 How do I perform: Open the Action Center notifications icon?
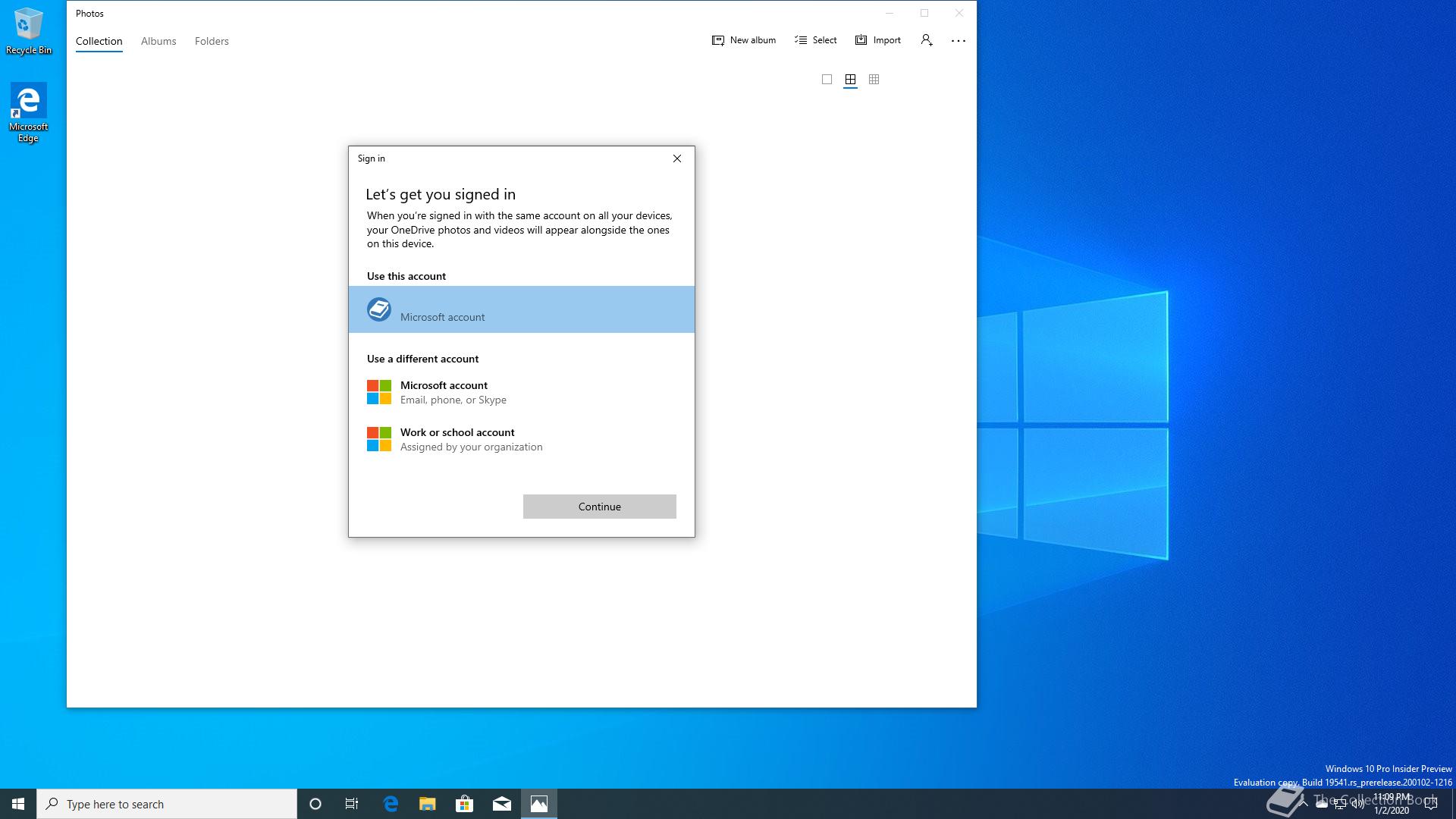1431,804
